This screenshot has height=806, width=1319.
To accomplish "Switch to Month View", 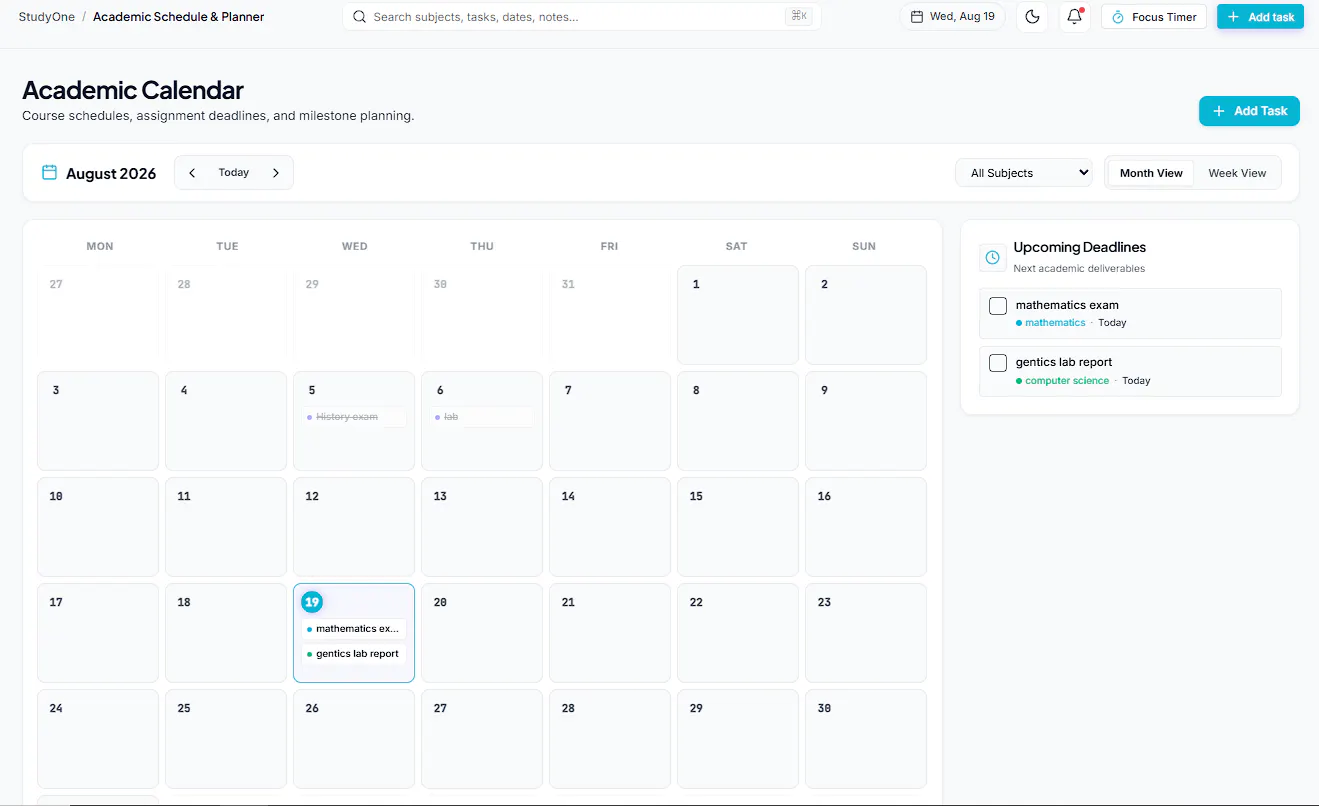I will 1151,173.
